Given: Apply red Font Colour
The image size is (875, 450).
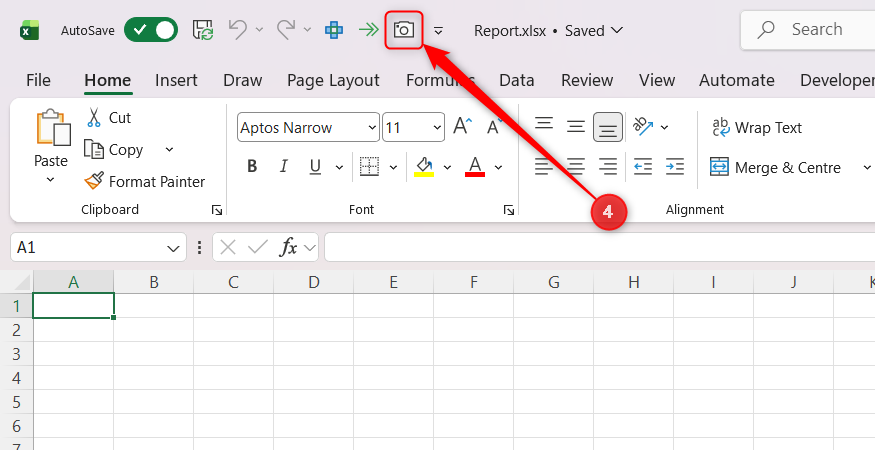Looking at the screenshot, I should (475, 166).
